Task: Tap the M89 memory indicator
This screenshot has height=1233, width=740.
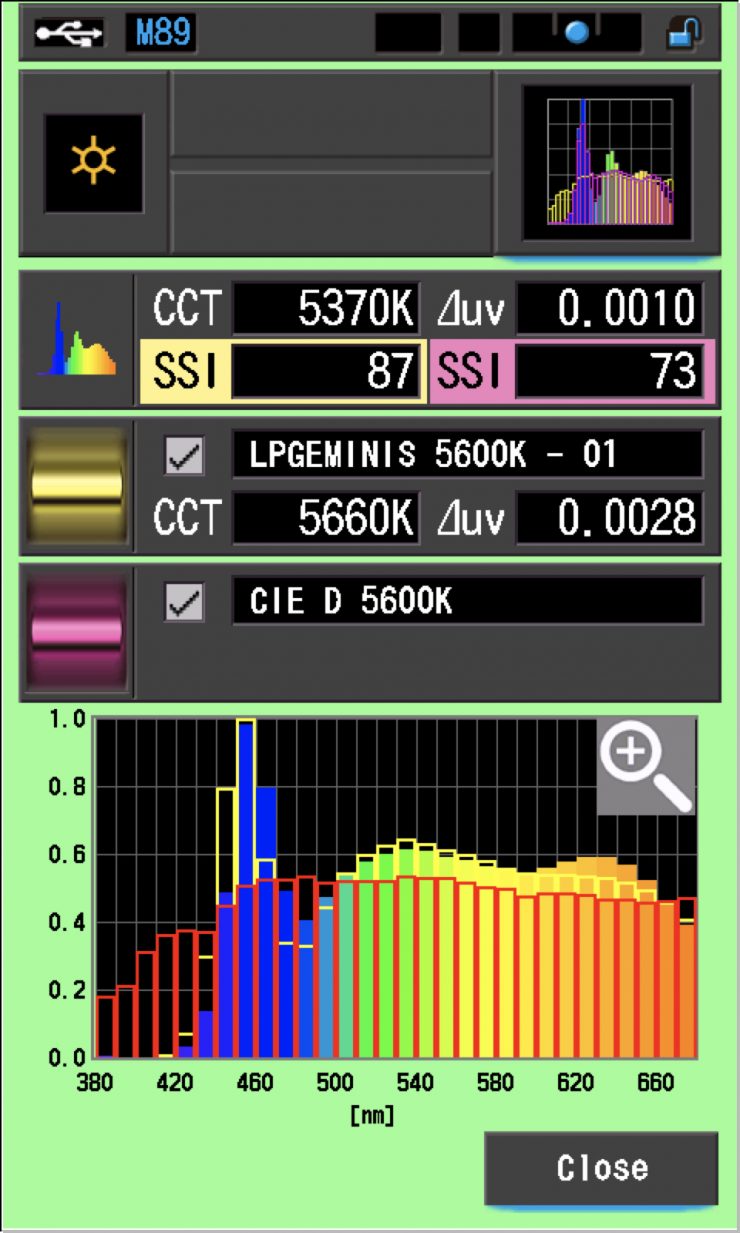Action: [x=160, y=34]
